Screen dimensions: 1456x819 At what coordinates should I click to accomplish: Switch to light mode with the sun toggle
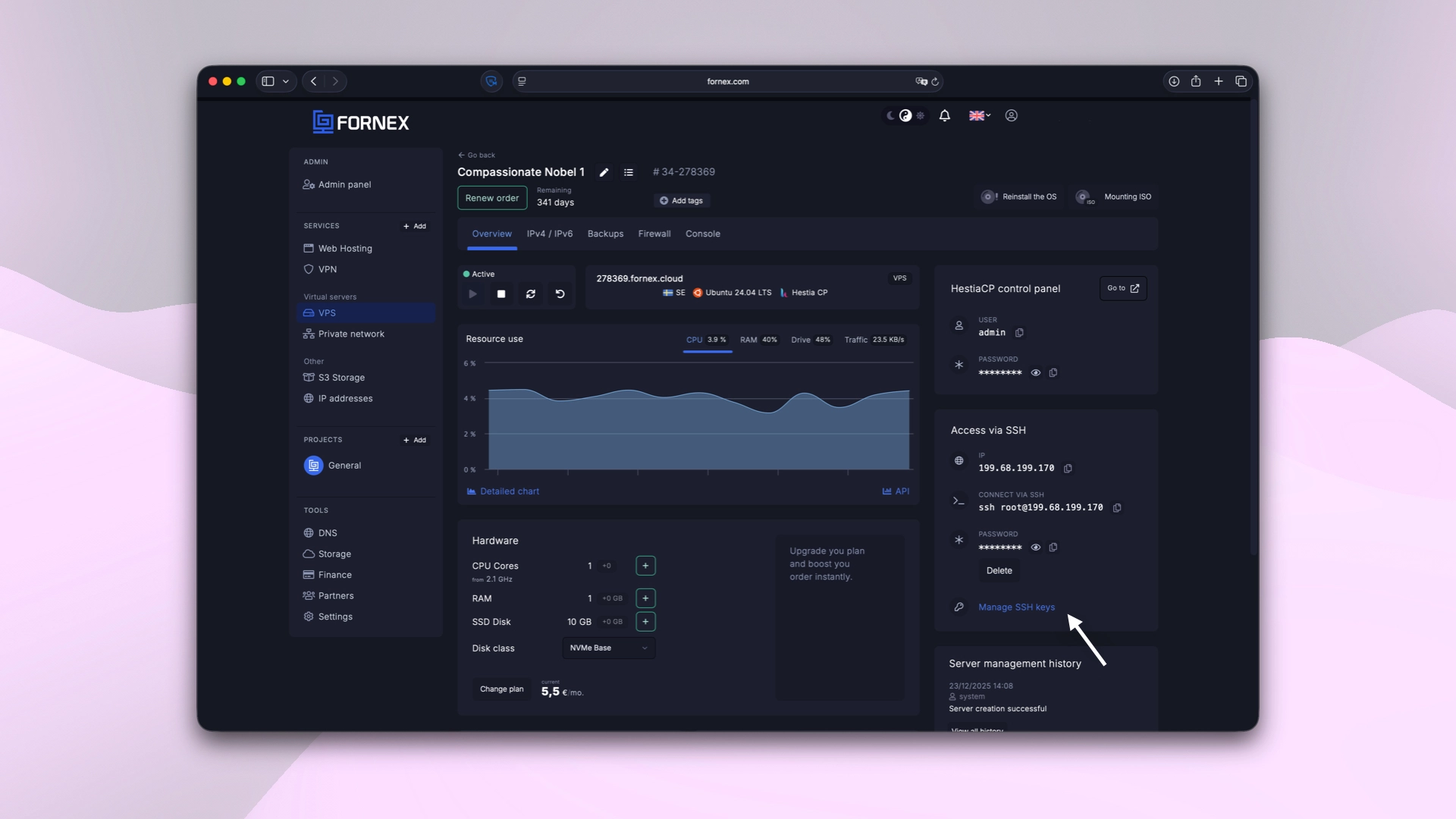pyautogui.click(x=921, y=116)
